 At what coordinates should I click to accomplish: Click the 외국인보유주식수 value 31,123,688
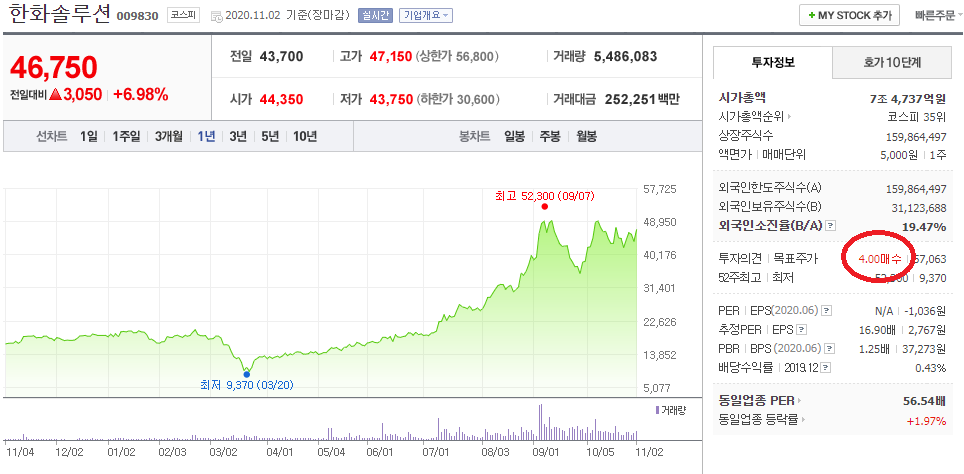coord(919,208)
